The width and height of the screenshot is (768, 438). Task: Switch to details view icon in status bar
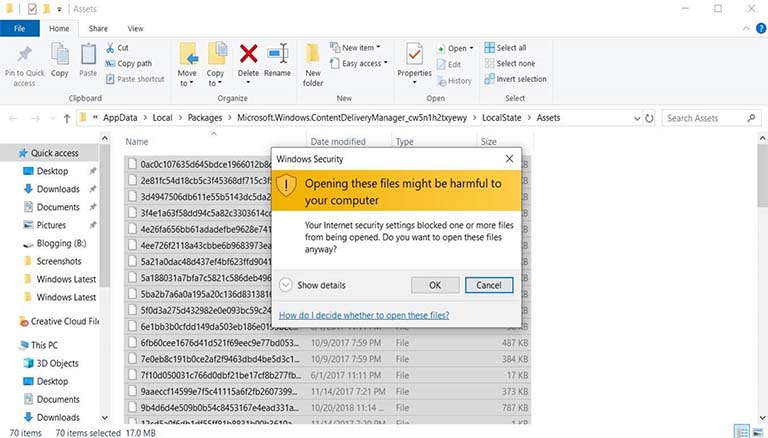coord(743,432)
